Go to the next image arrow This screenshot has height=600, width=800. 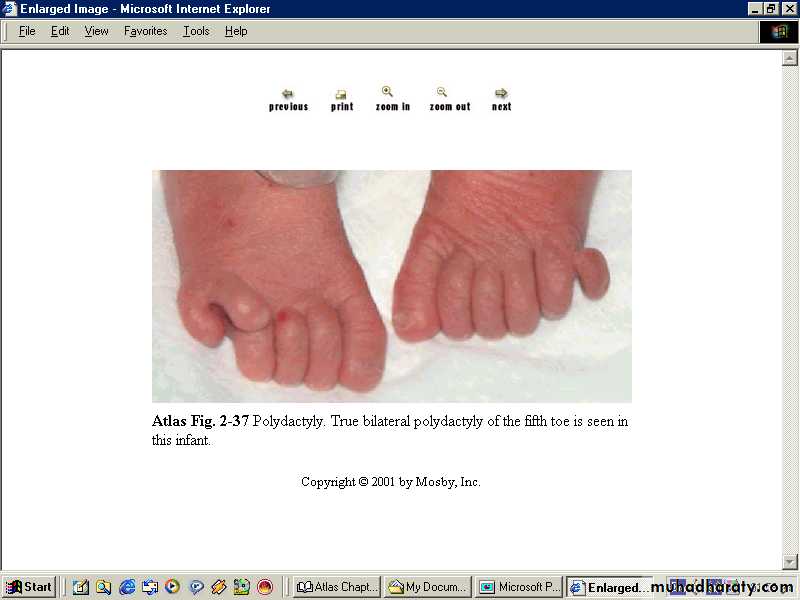tap(501, 94)
